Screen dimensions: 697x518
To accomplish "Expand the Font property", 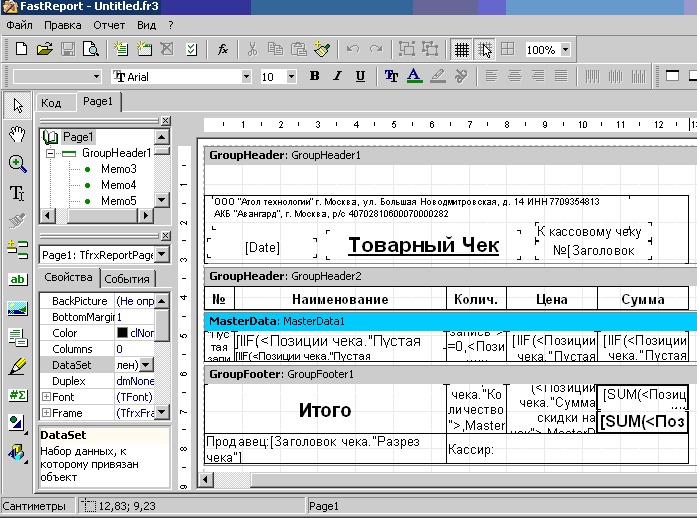I will pos(46,397).
